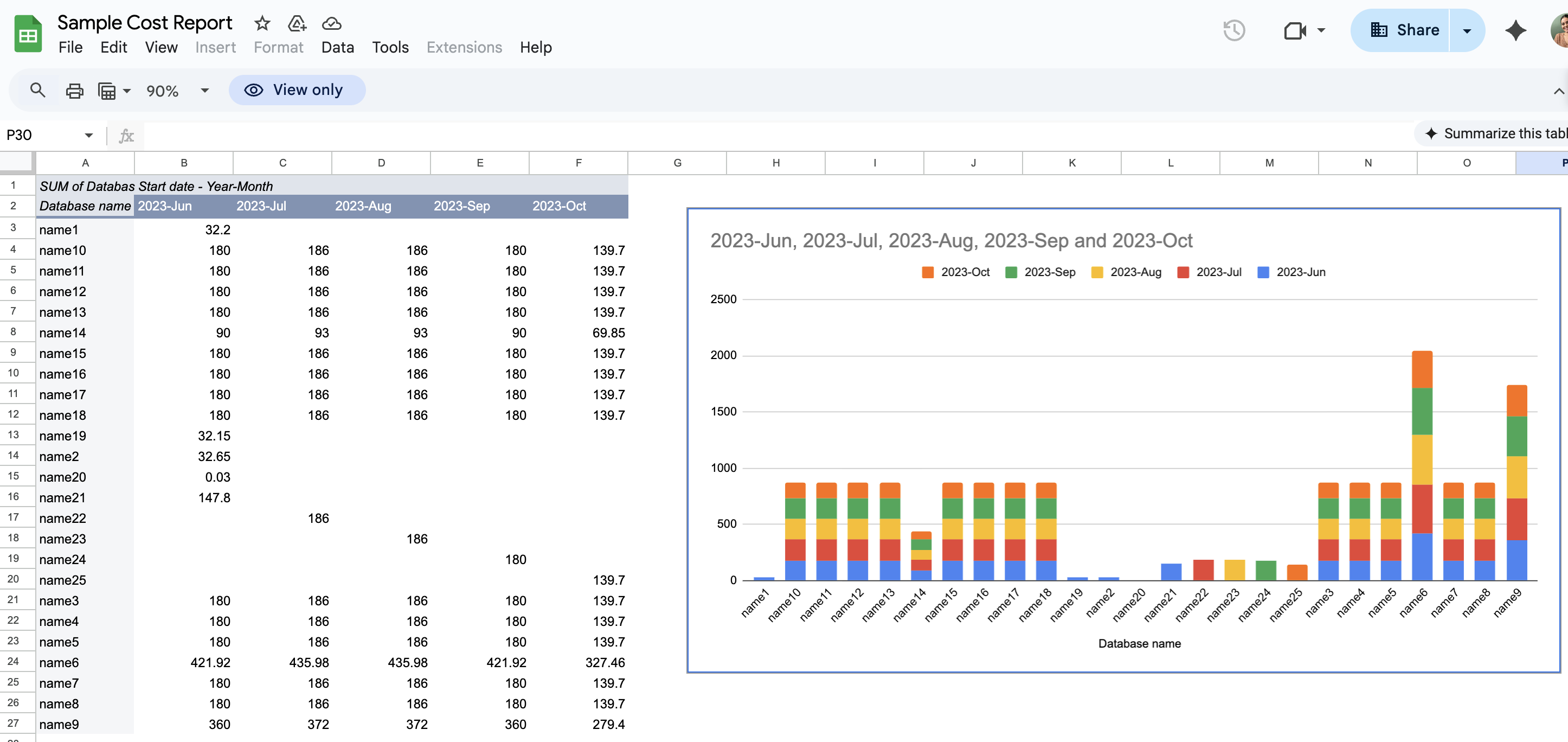
Task: Click the blue 2023-Jun legend swatch
Action: (1263, 273)
